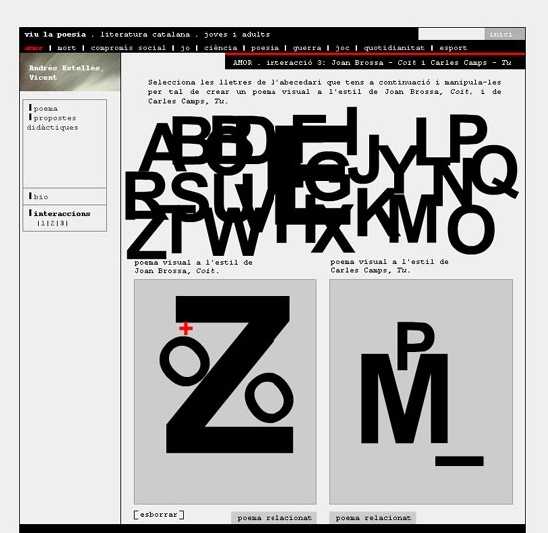Click the red plus cursor marker
The height and width of the screenshot is (533, 548).
pos(186,329)
